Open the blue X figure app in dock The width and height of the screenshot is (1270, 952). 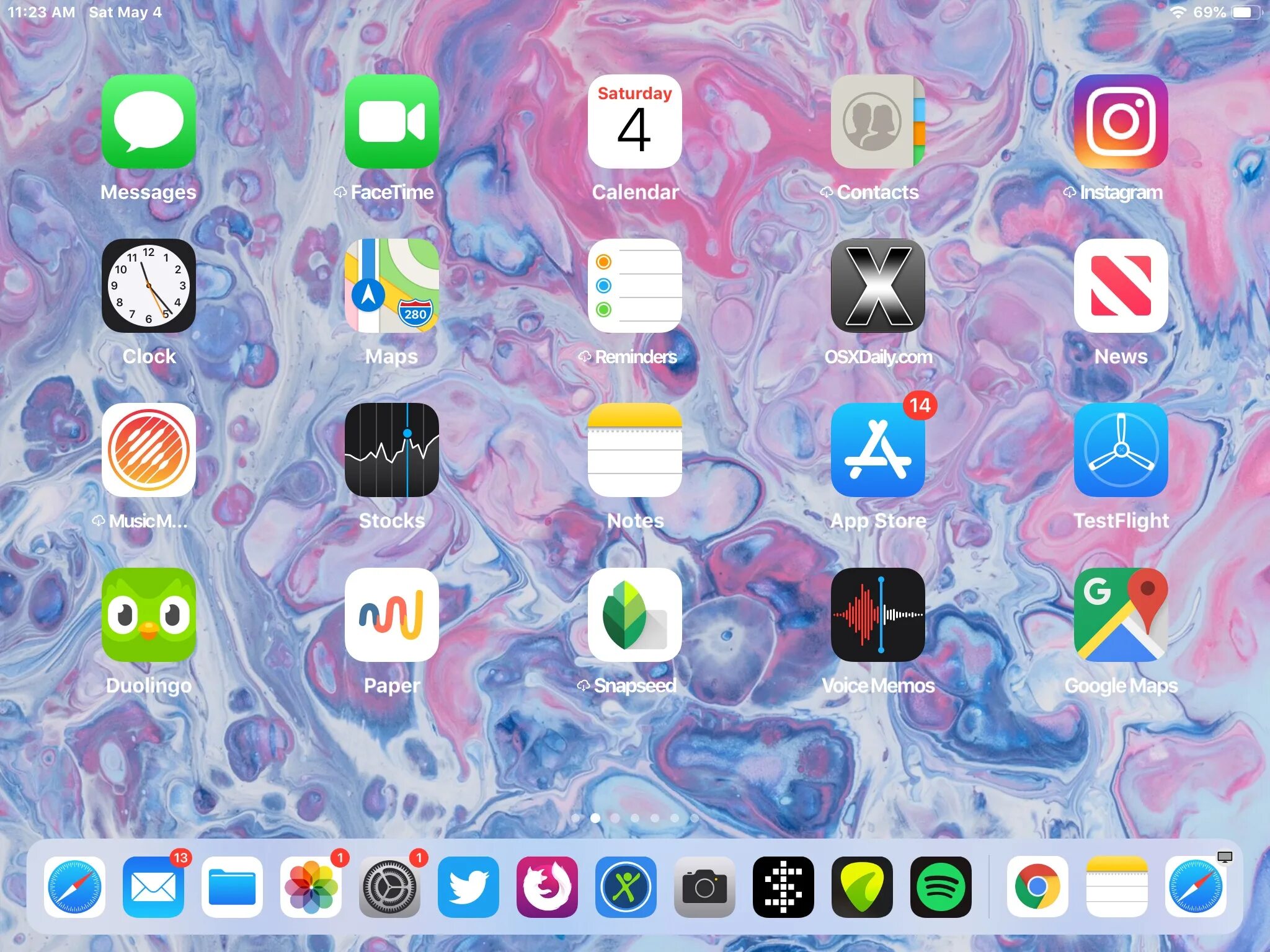click(x=626, y=887)
